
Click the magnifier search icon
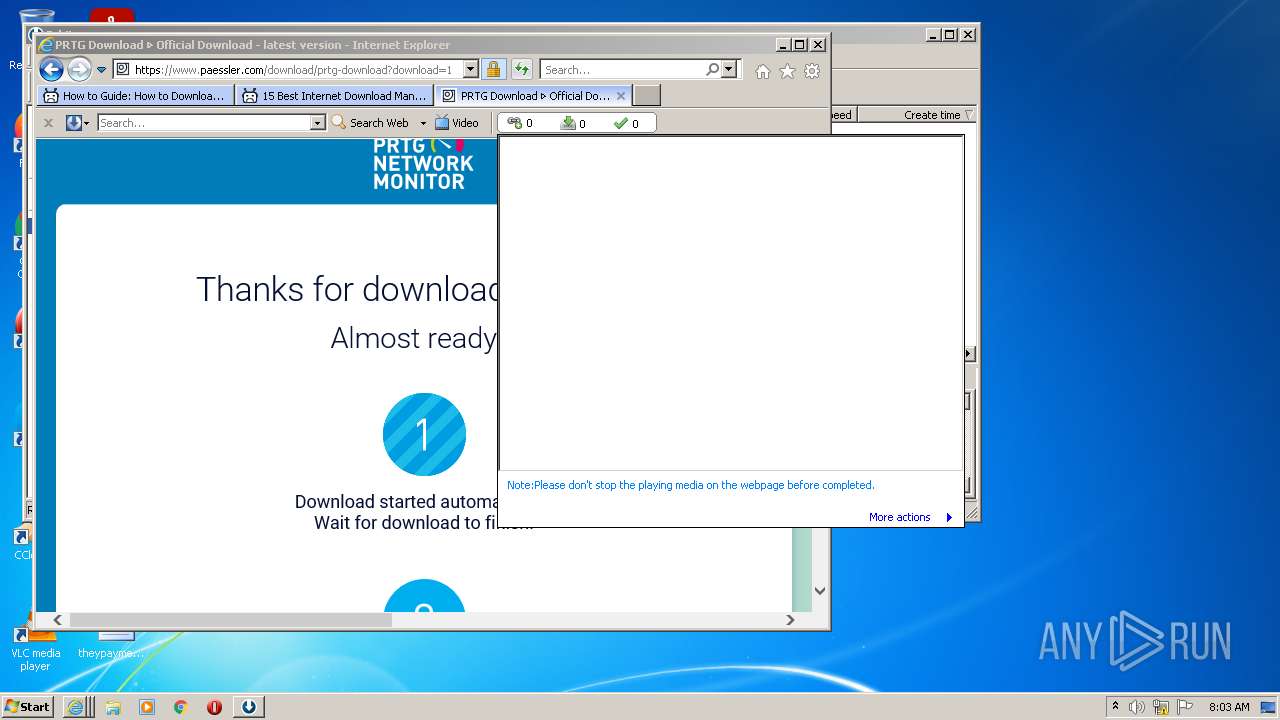[712, 70]
